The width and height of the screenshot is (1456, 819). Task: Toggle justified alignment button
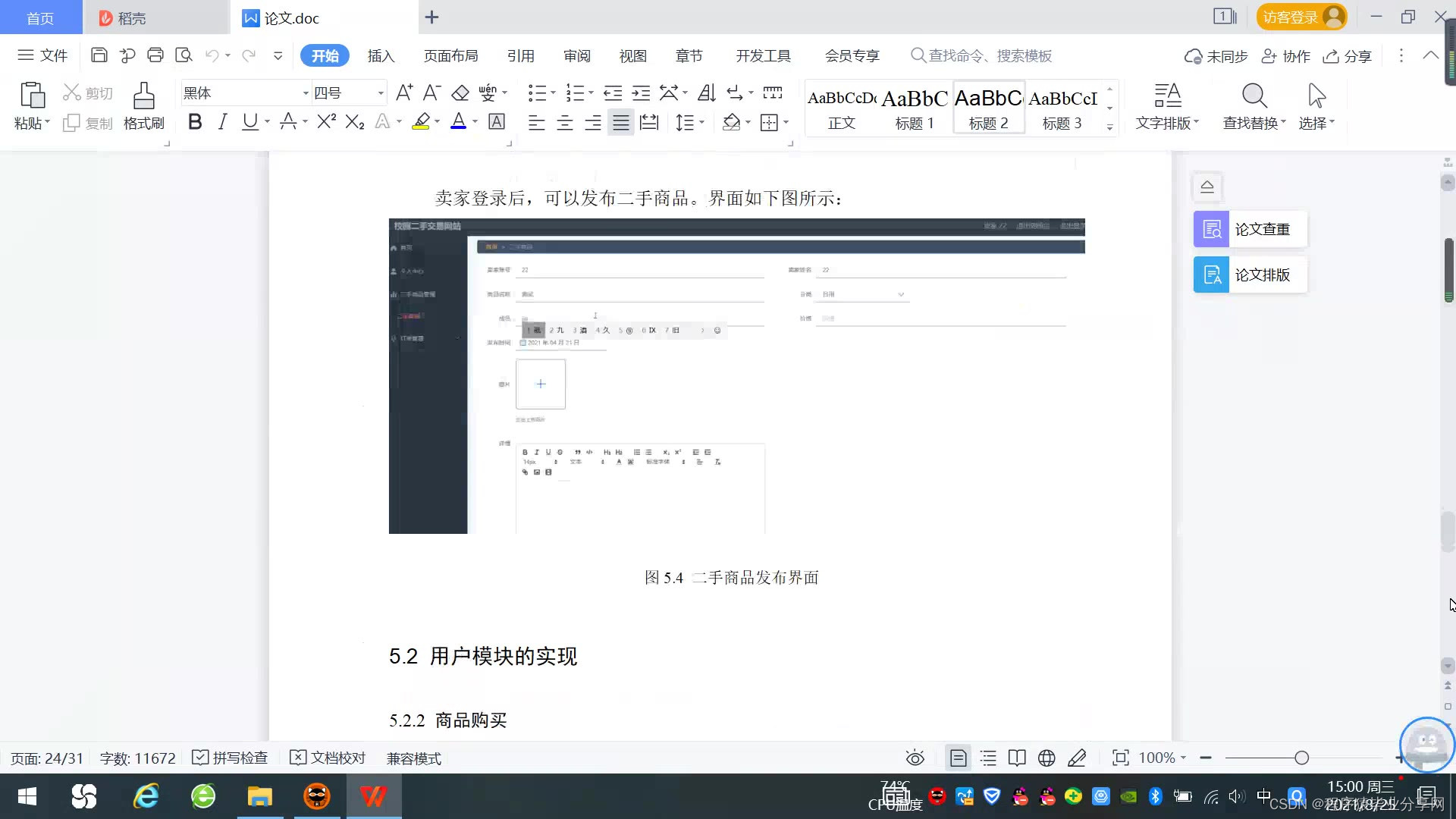tap(621, 123)
